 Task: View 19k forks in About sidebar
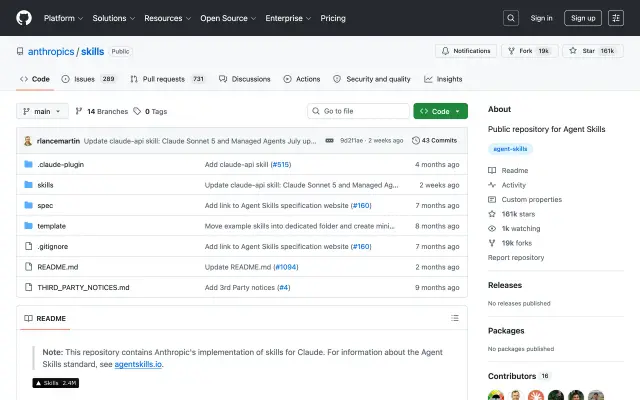click(510, 243)
